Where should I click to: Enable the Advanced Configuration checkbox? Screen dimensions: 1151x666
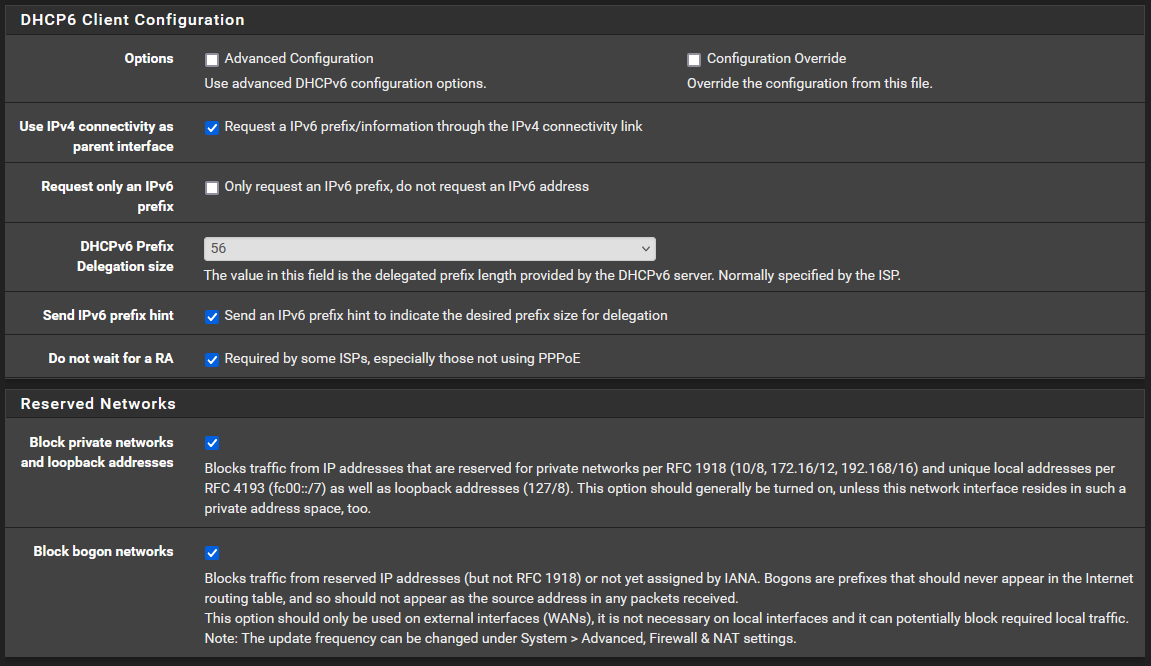point(211,59)
